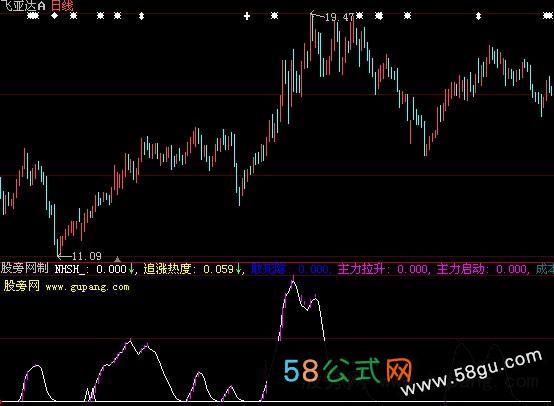The height and width of the screenshot is (406, 554).
Task: Click the white diamond info marker
Action: [x=54, y=16]
